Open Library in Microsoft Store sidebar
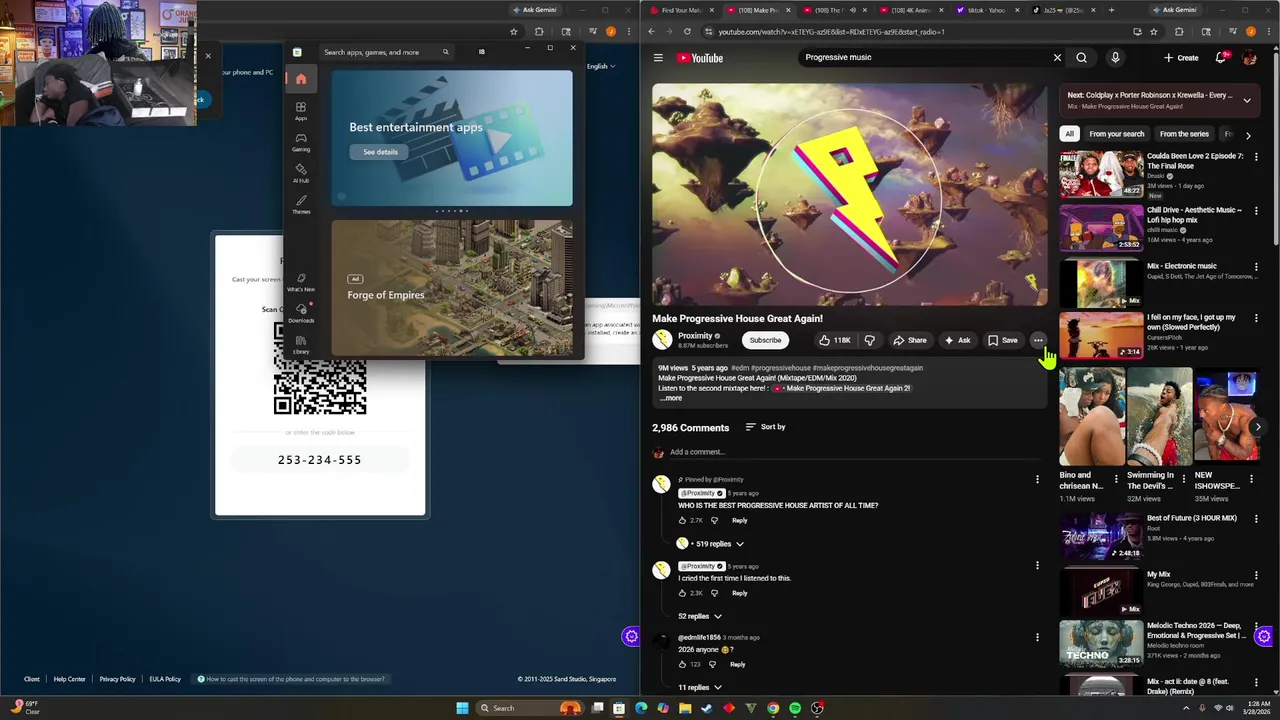Screen dimensions: 1280x720 (x=300, y=344)
